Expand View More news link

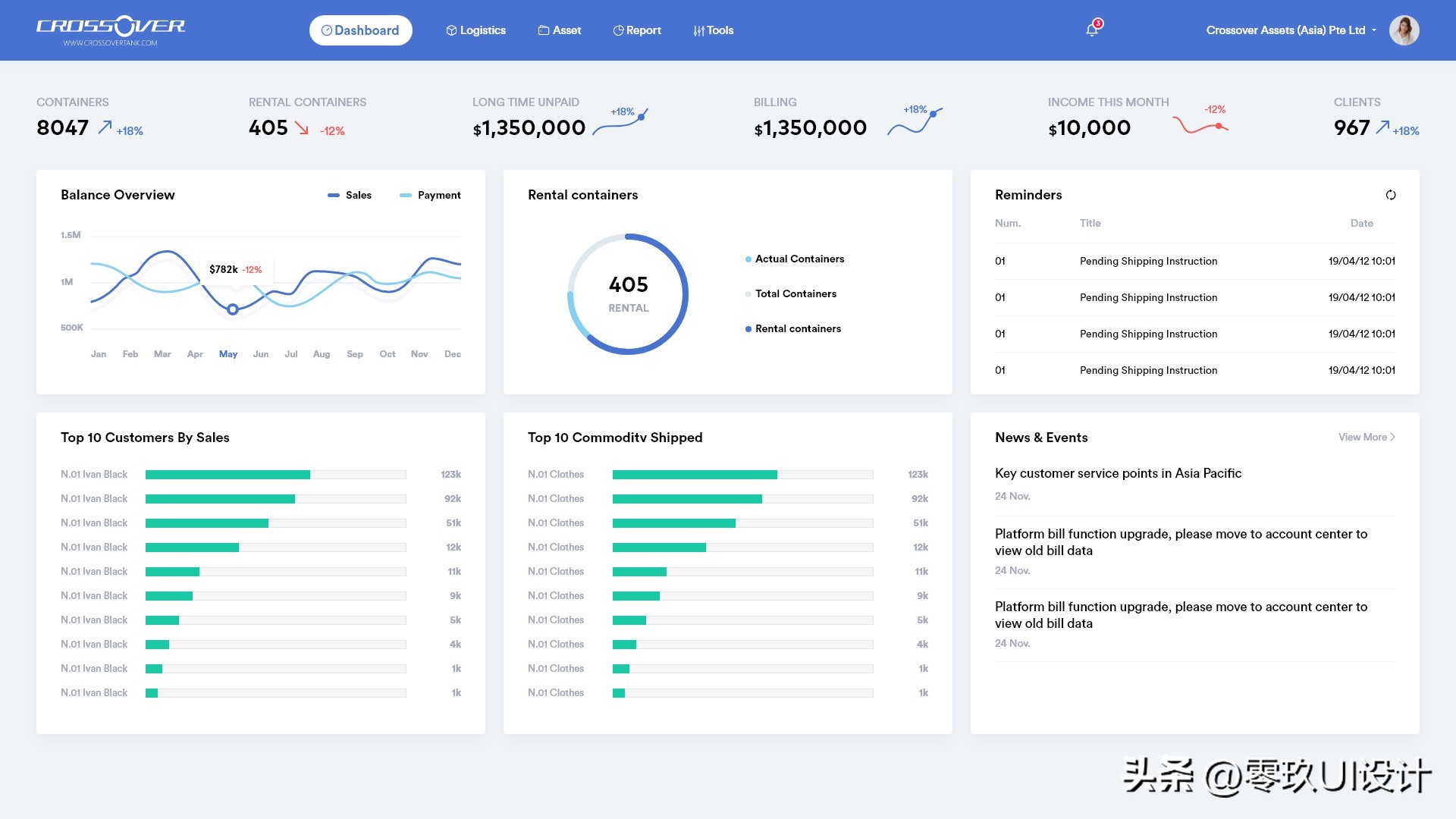[1367, 437]
